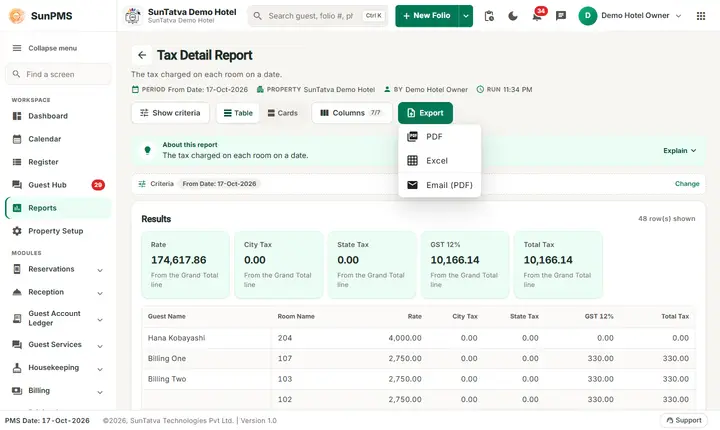Expand the Billing module
Viewport: 720px width, 430px height.
coord(58,390)
